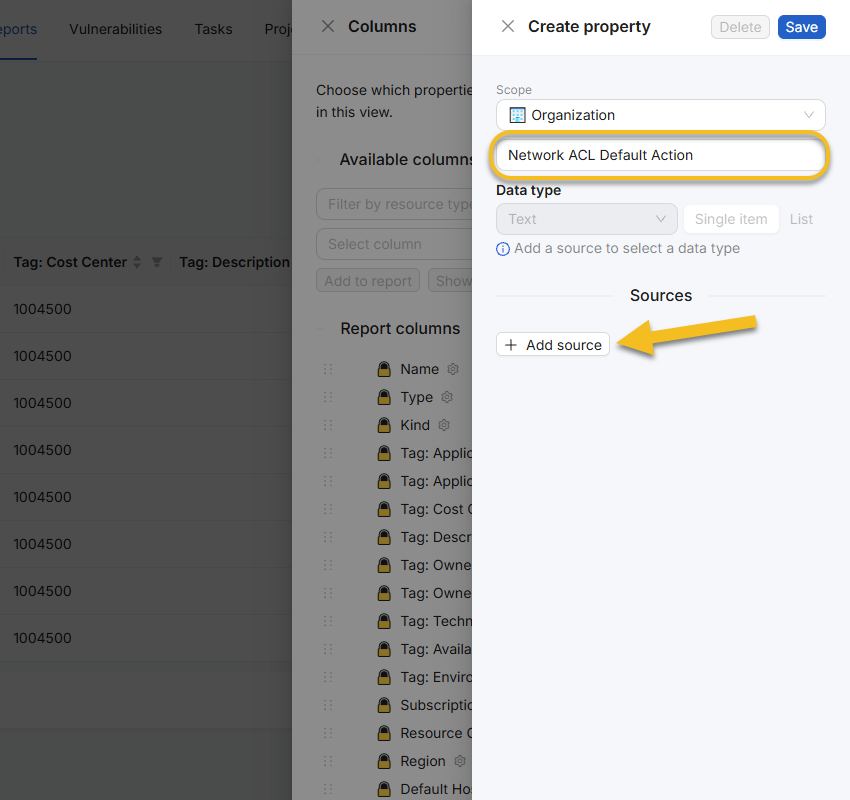The height and width of the screenshot is (800, 850).
Task: Save the new property
Action: coord(801,27)
